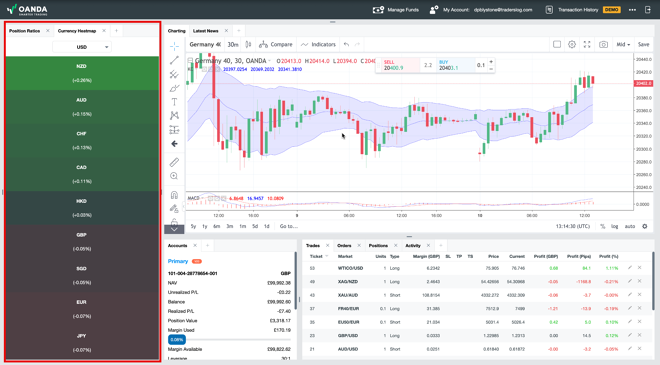
Task: Open the USD currency dropdown in heatmap
Action: click(x=82, y=47)
